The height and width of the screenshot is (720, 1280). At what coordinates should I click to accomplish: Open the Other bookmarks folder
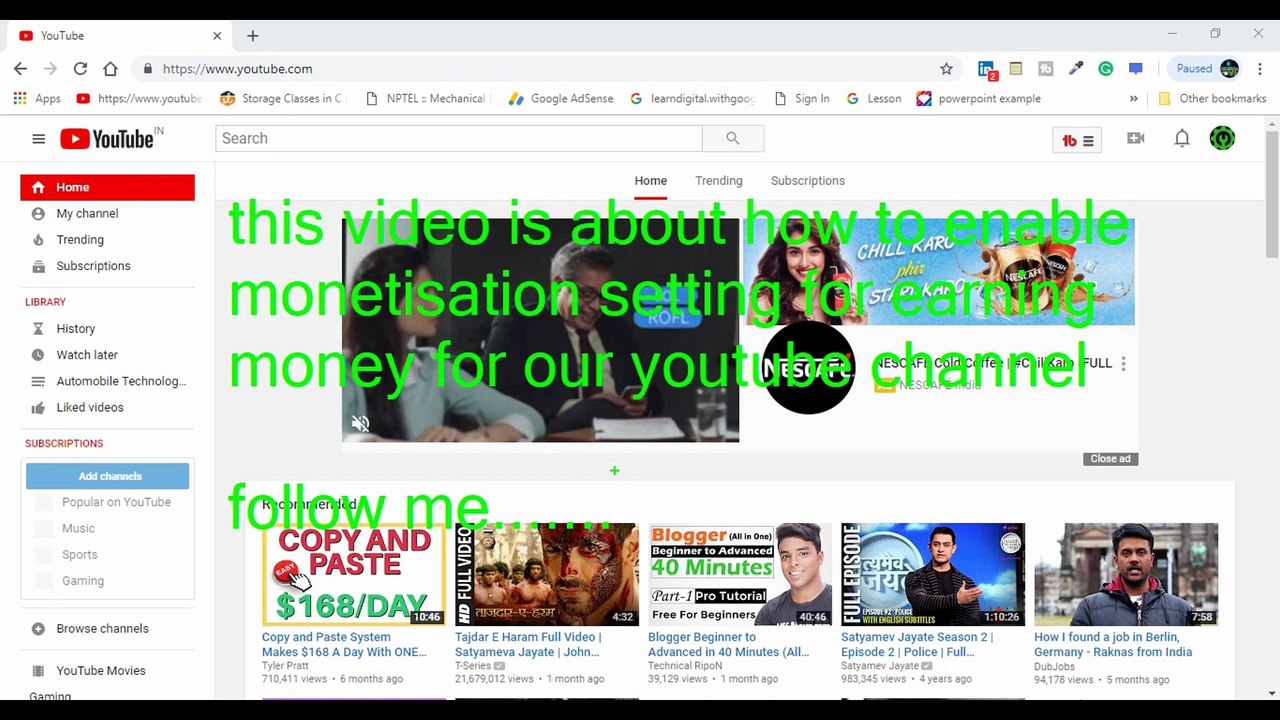(x=1212, y=99)
